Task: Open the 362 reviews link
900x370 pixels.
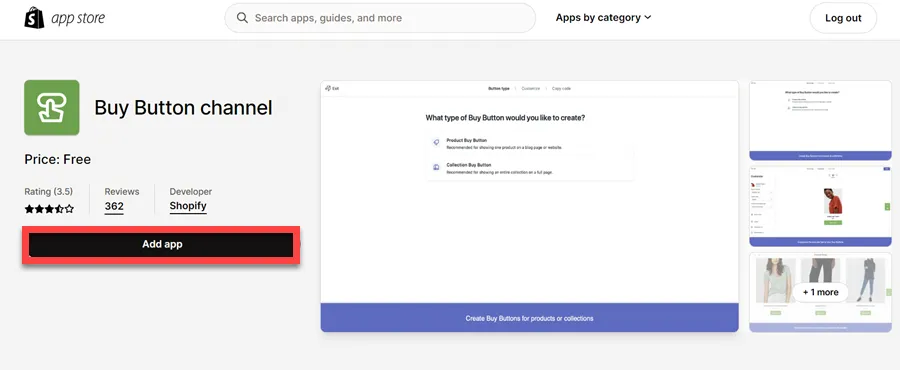Action: pyautogui.click(x=114, y=207)
